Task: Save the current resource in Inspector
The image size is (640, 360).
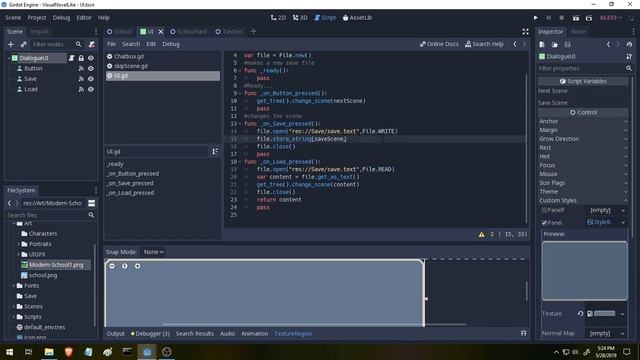Action: pyautogui.click(x=567, y=44)
